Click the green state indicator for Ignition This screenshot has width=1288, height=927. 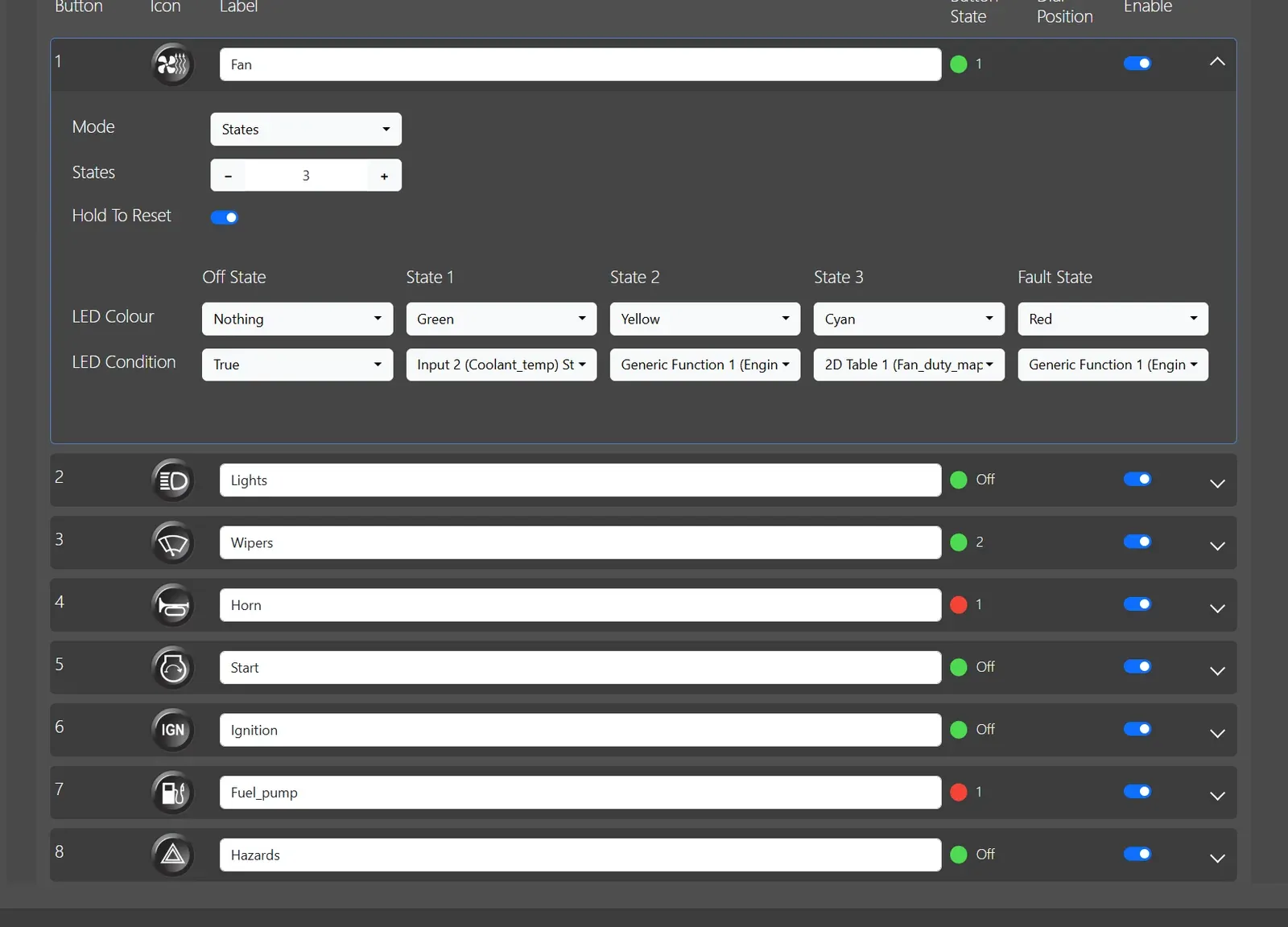[x=958, y=730]
